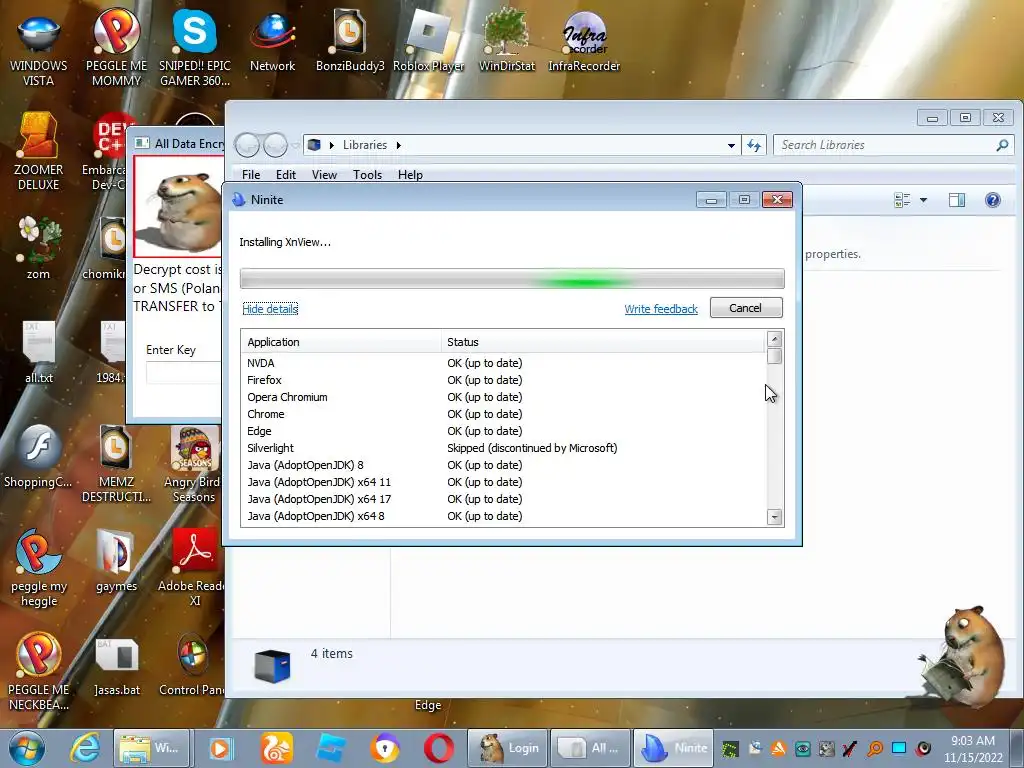Open the Help menu in Libraries window

(x=410, y=175)
